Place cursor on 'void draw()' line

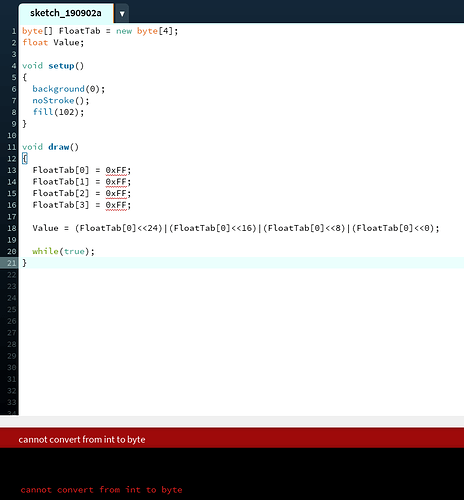pyautogui.click(x=50, y=147)
